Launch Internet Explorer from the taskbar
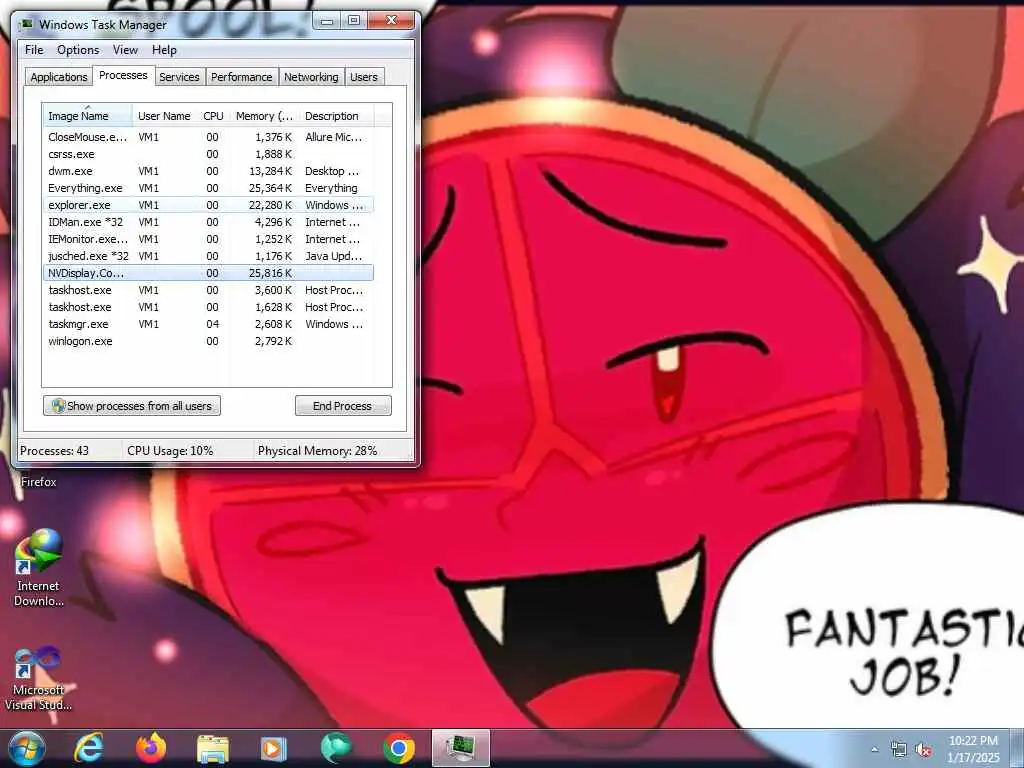 (x=88, y=748)
